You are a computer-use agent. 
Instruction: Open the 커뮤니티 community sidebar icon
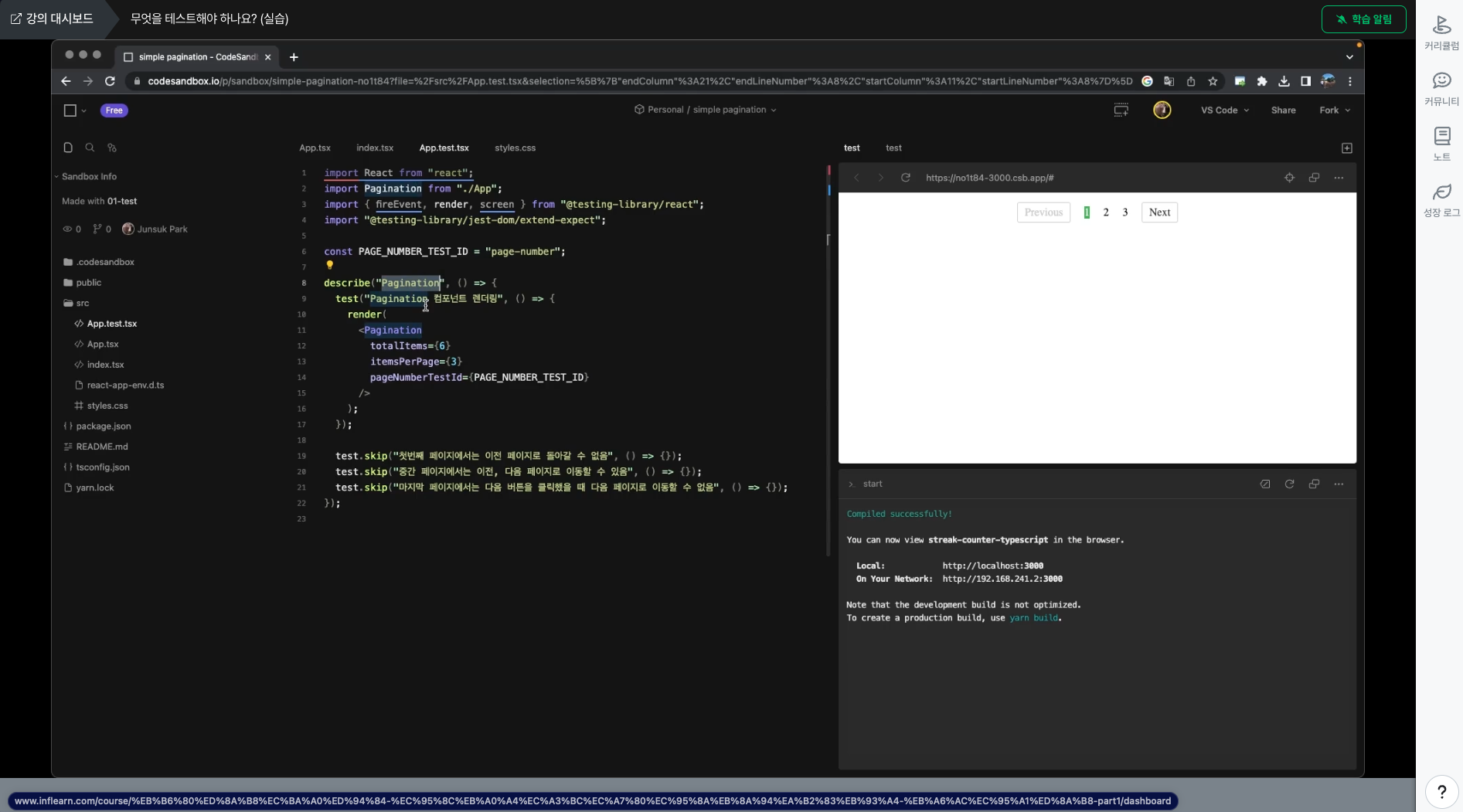tap(1441, 89)
